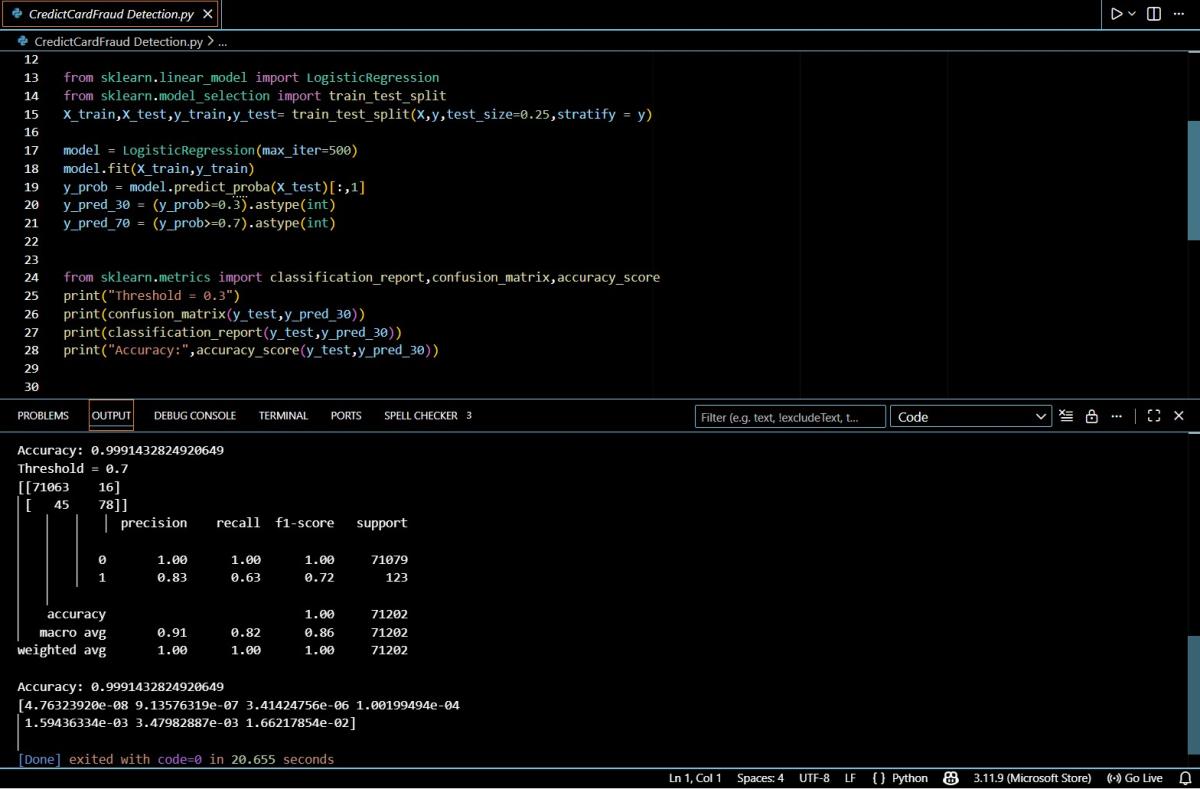The image size is (1200, 789).
Task: Split the editor right
Action: pos(1154,14)
